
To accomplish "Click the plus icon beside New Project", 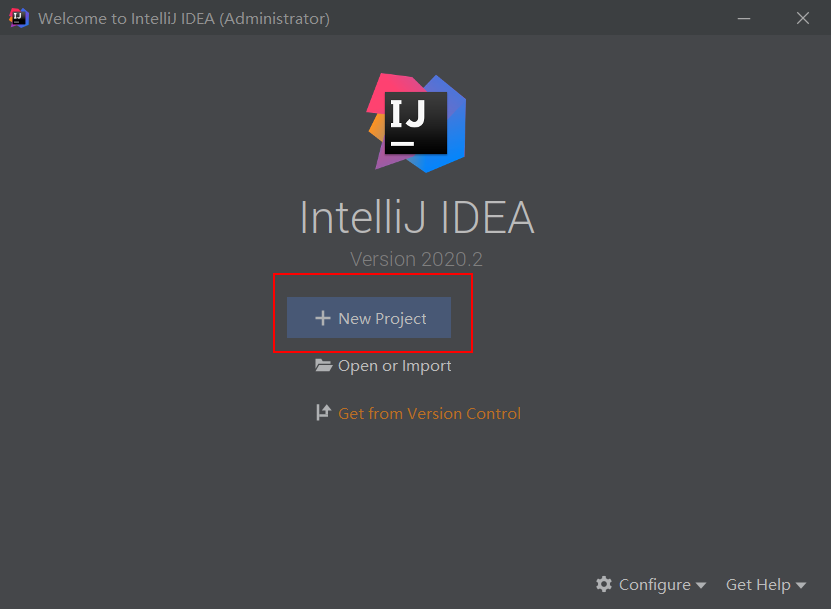I will [322, 318].
